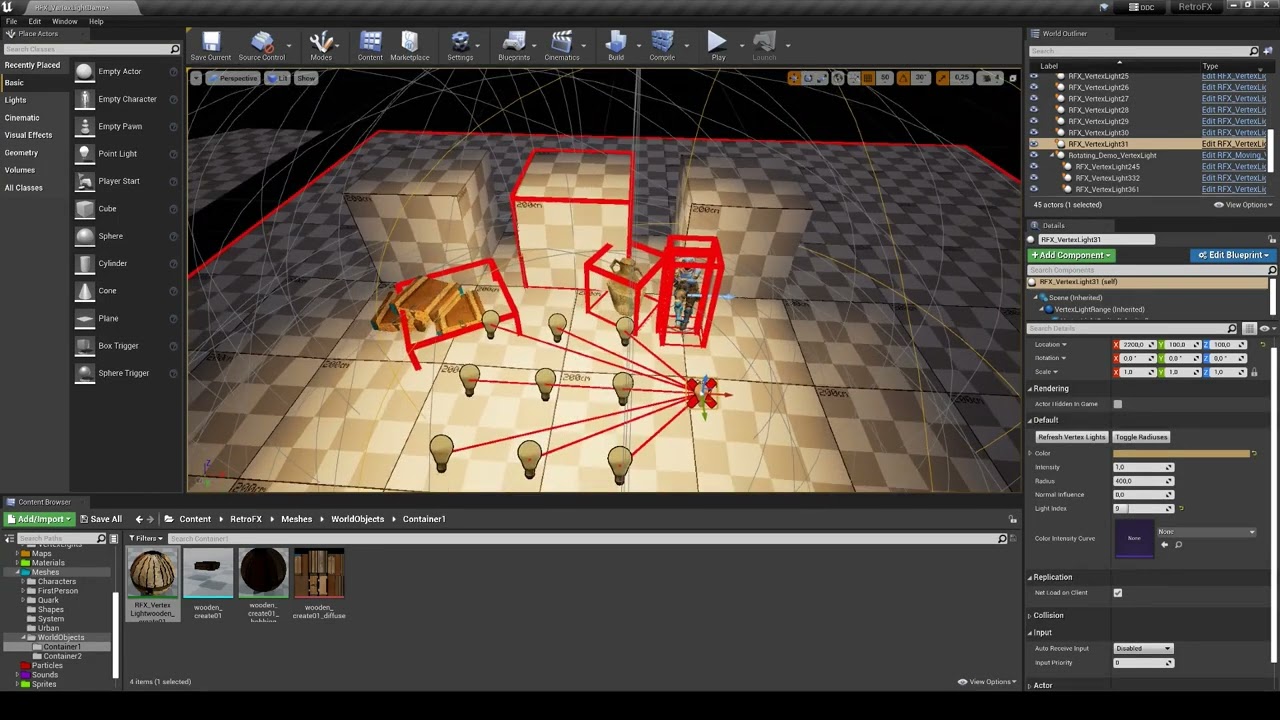Toggle world/local coordinate space globe icon
1280x720 pixels.
(x=839, y=78)
